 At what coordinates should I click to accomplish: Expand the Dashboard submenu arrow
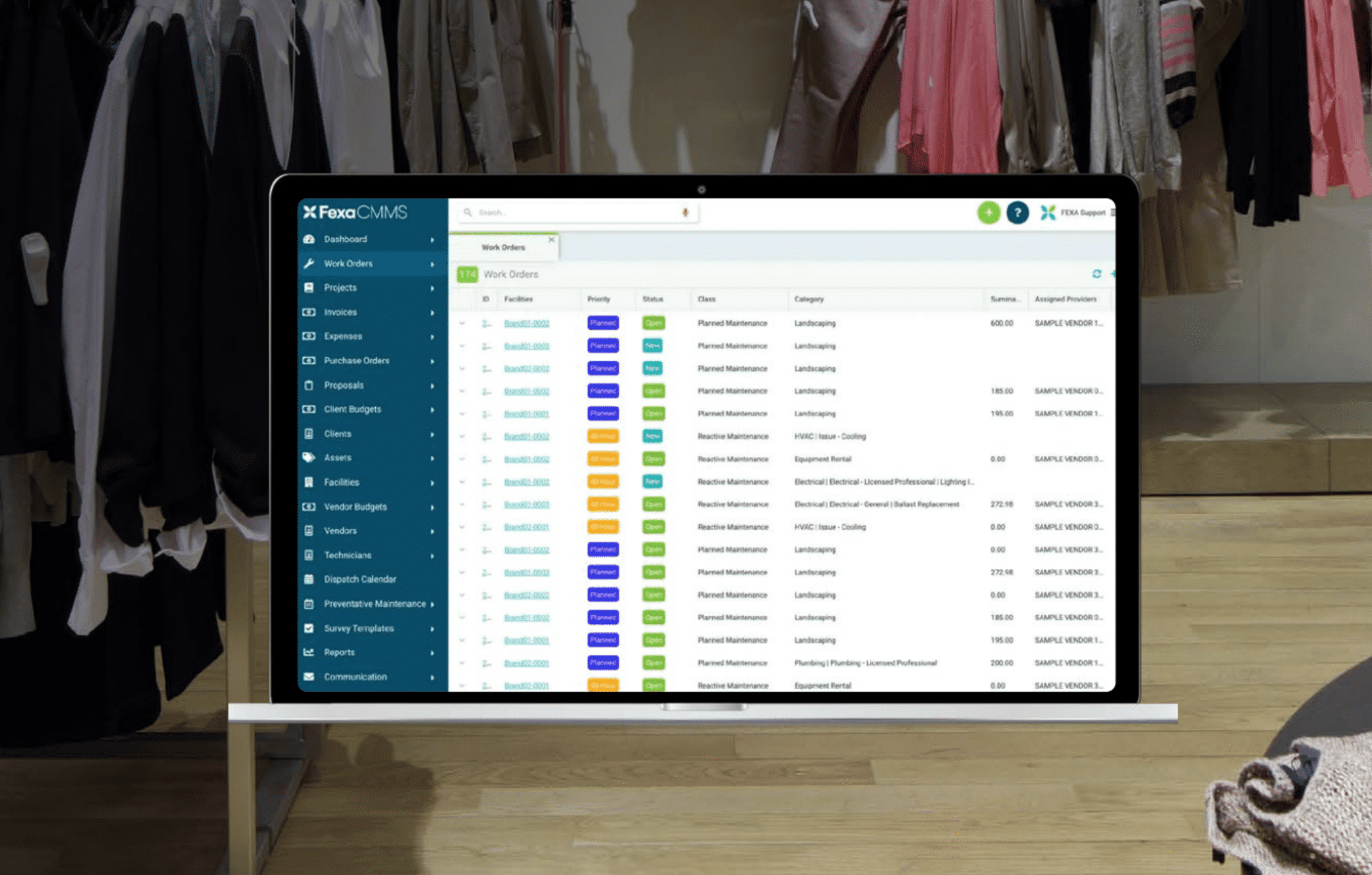432,239
